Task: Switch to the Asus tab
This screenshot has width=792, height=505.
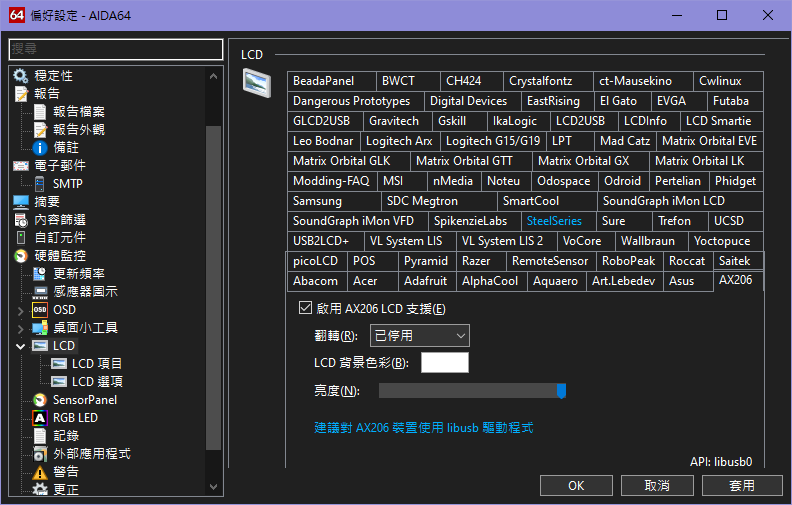Action: tap(688, 281)
